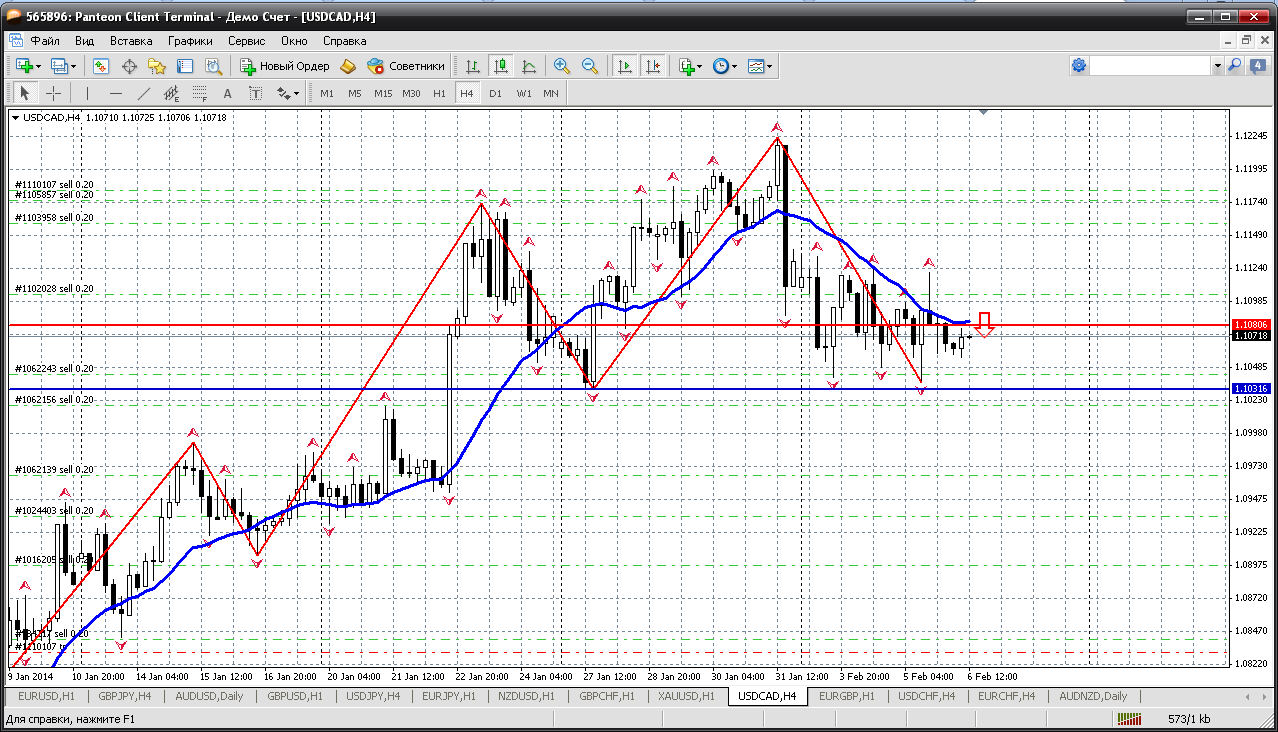Open the Navigator favorites folder icon

tap(157, 66)
